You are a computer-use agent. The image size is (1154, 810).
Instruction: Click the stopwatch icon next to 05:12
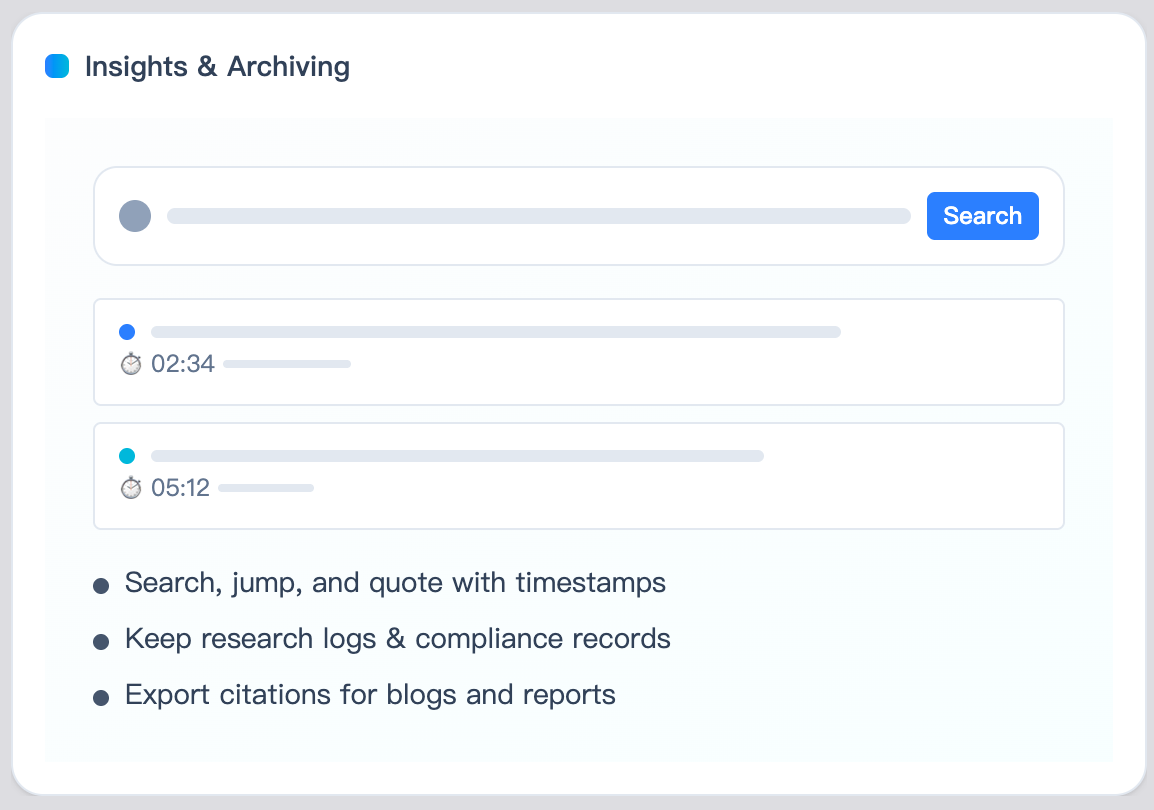click(131, 488)
